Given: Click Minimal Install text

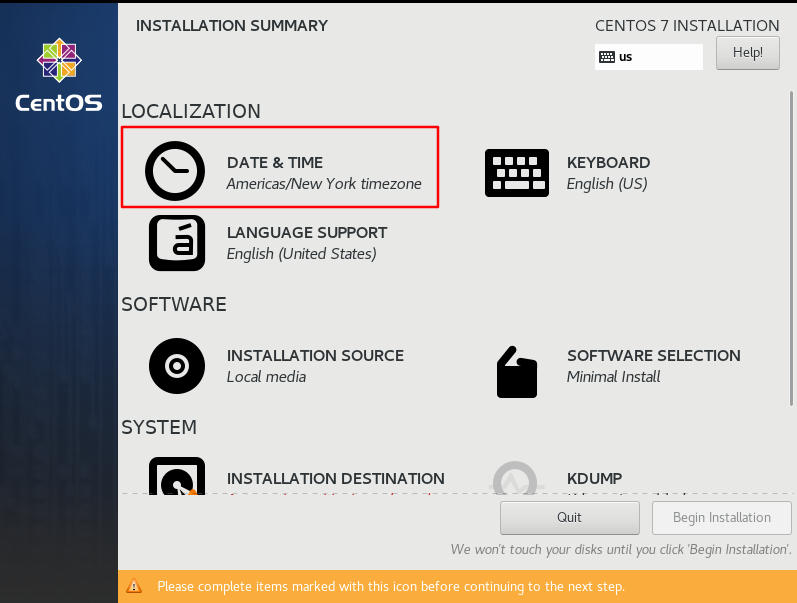Looking at the screenshot, I should [614, 377].
